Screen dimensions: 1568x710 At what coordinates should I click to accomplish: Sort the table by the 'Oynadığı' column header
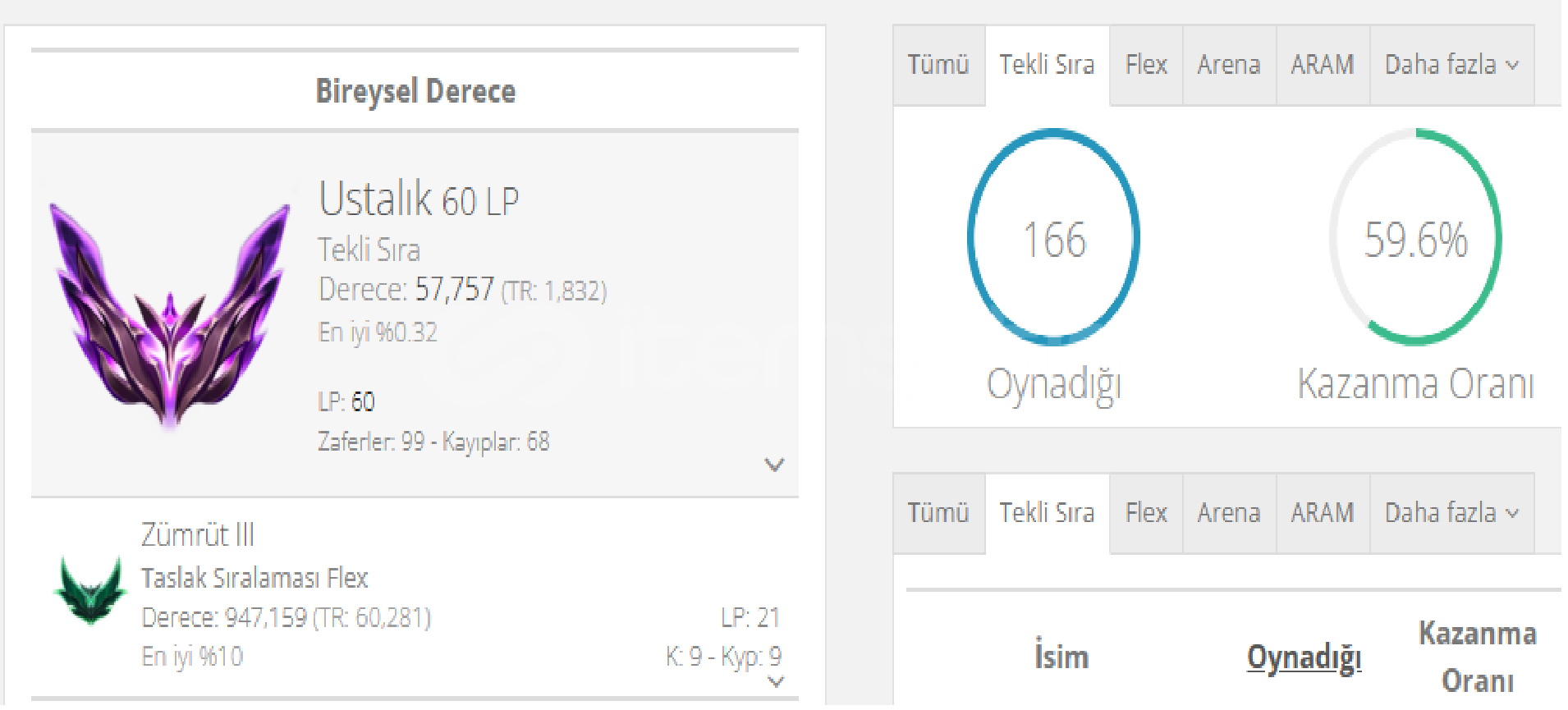point(1304,657)
